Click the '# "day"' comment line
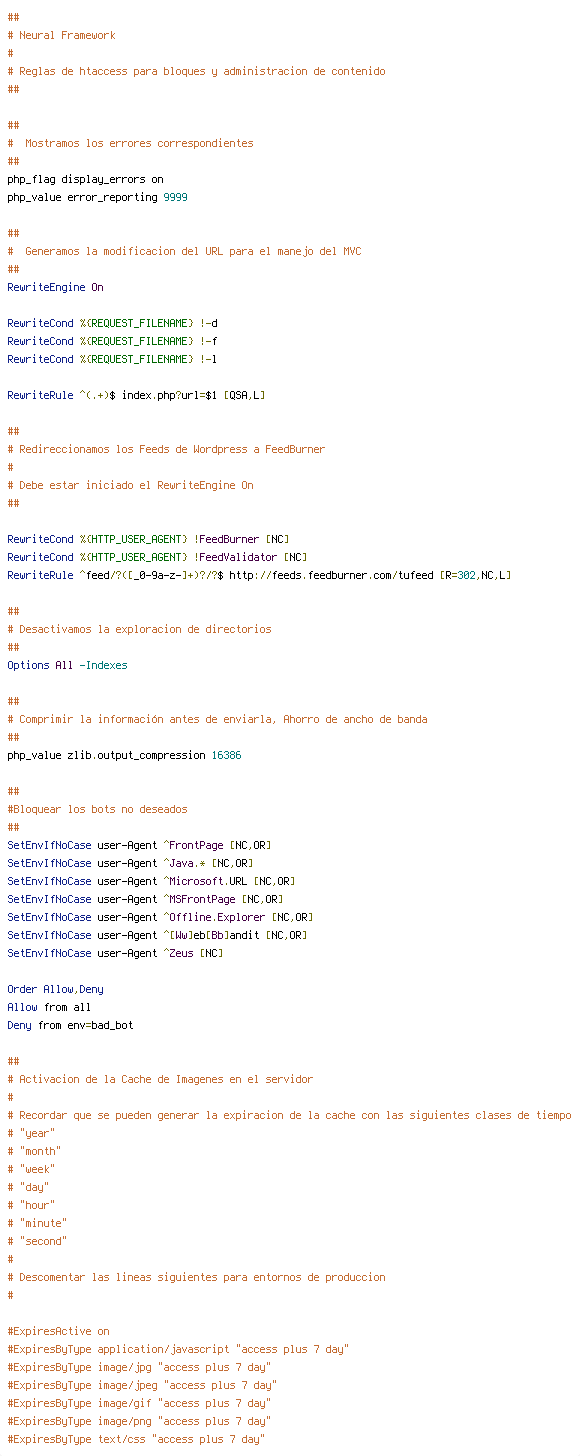The image size is (580, 1456). (x=28, y=1187)
